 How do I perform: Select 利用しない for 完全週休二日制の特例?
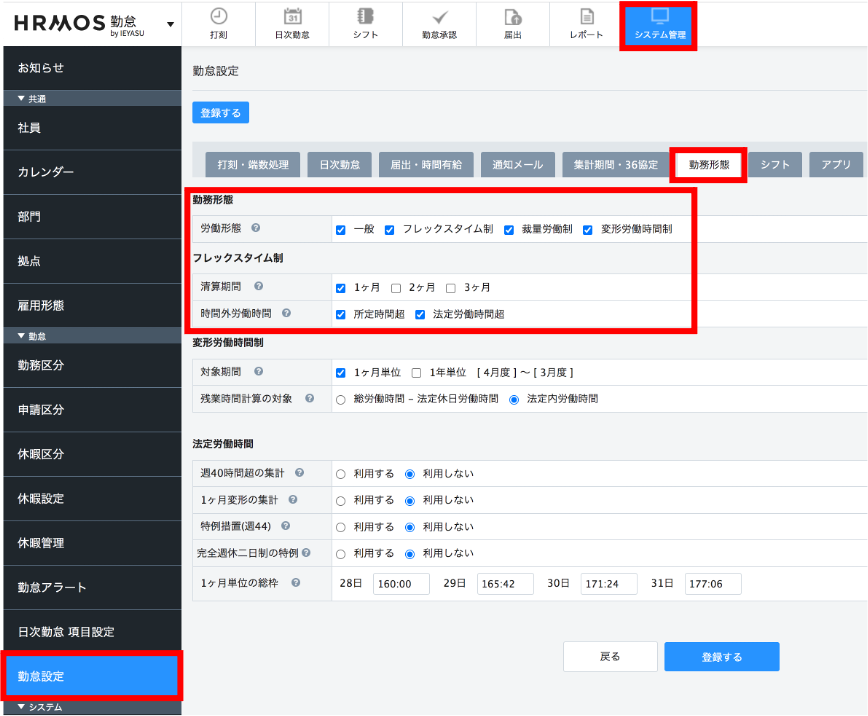point(410,554)
